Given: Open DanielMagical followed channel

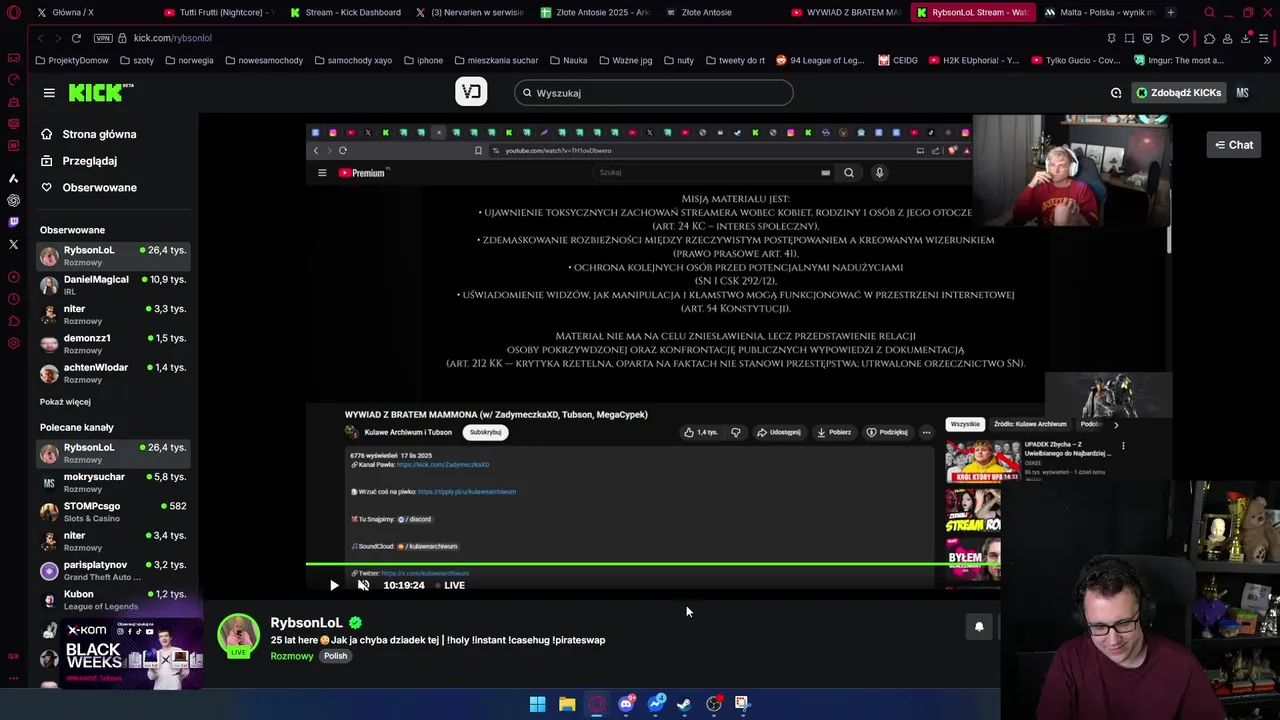Looking at the screenshot, I should pos(113,285).
